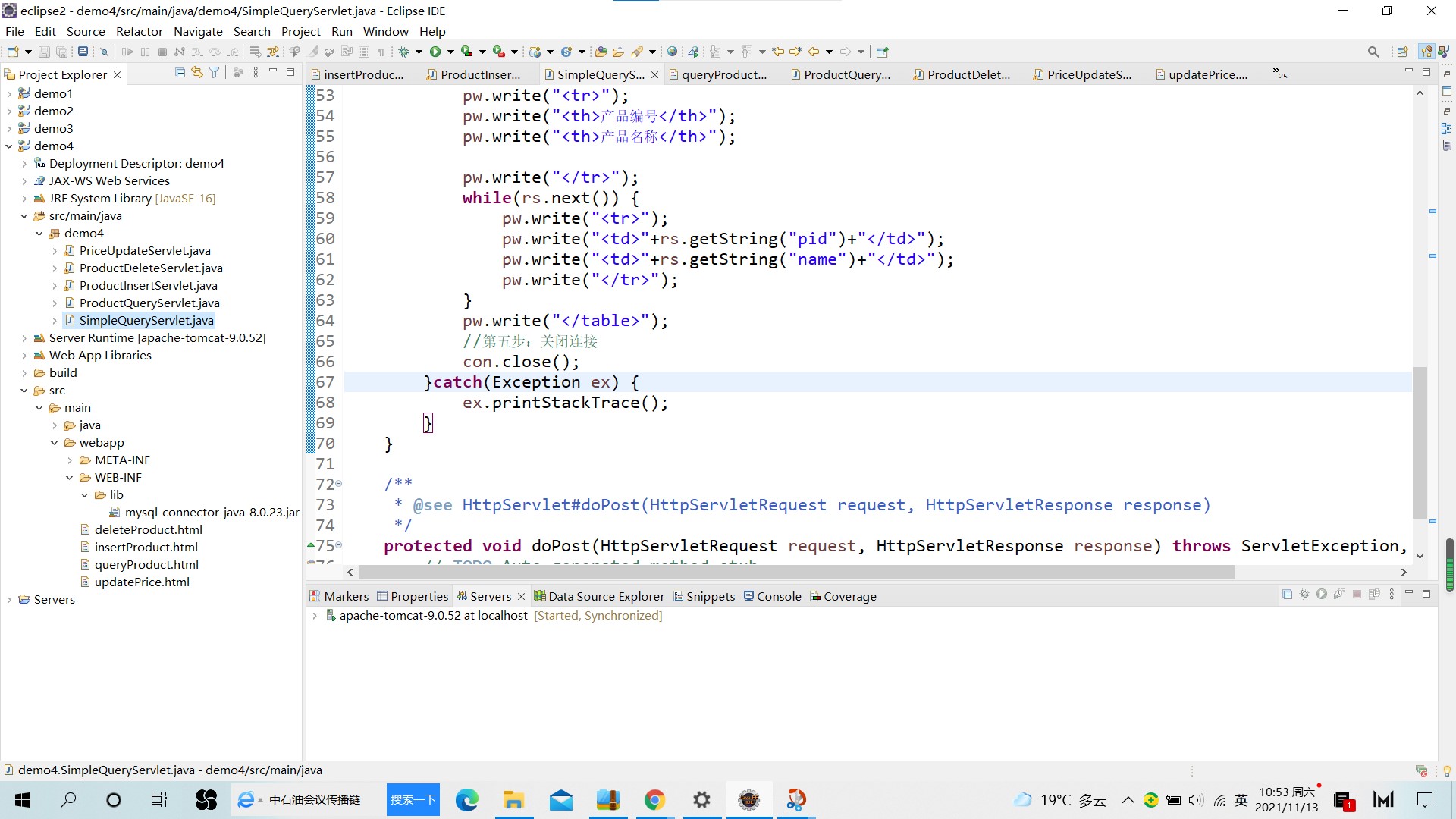Click Collapse All in Project Explorer
Viewport: 1456px width, 819px height.
(180, 73)
